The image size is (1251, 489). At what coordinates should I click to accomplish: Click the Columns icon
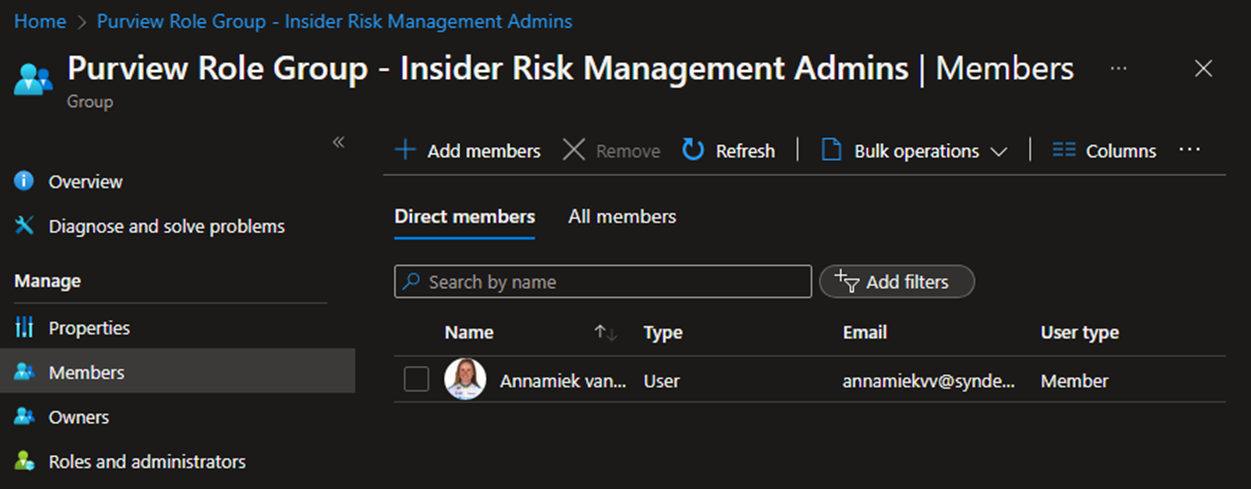click(1064, 150)
